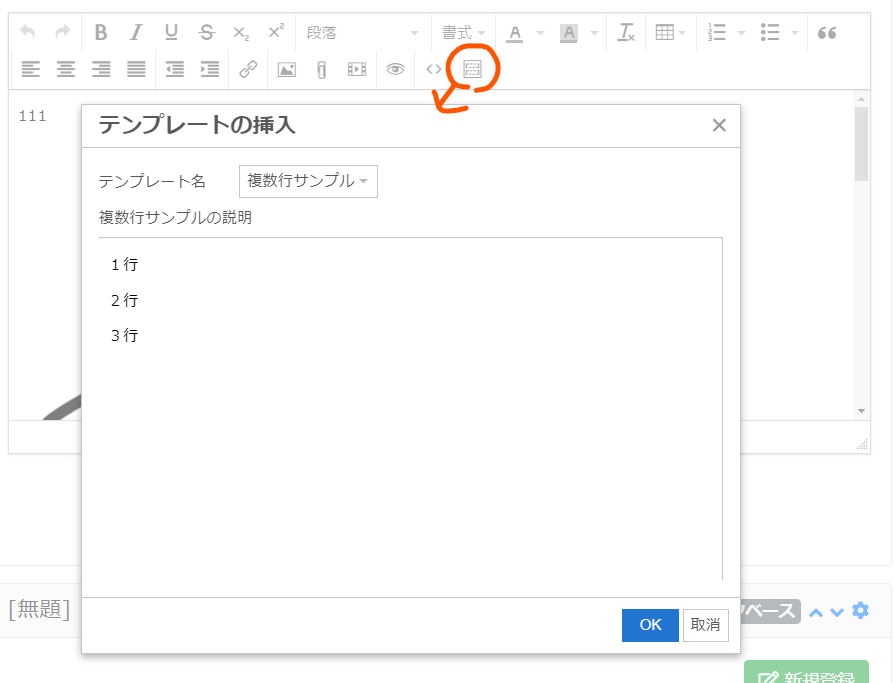Open the 段落 paragraph format dropdown
The image size is (895, 683).
363,32
